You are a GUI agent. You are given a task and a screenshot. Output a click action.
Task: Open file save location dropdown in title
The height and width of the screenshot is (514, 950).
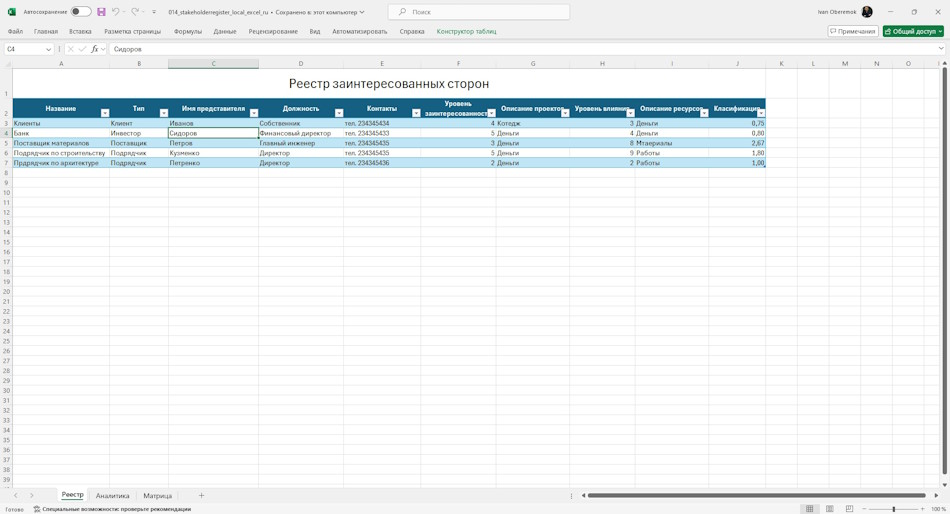(x=362, y=12)
